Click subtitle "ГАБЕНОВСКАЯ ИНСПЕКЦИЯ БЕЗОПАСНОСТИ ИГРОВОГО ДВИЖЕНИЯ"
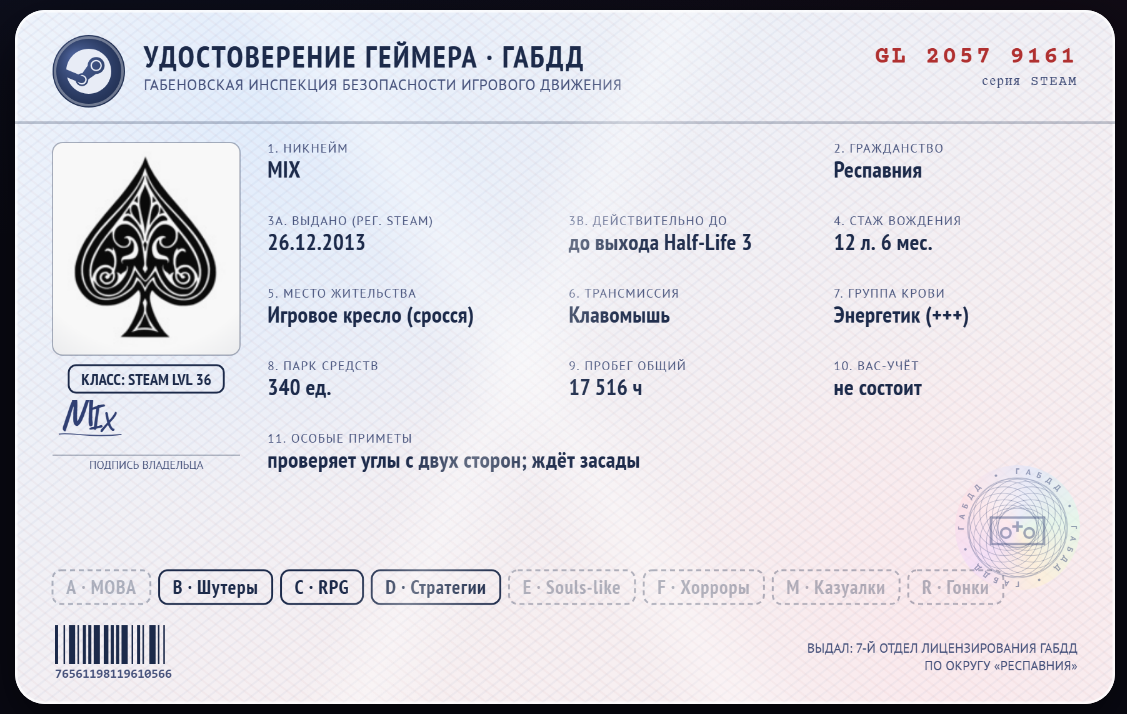The width and height of the screenshot is (1127, 714). (382, 85)
